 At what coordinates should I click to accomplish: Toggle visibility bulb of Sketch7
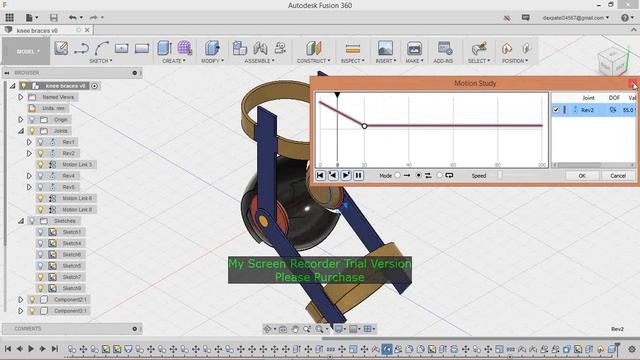pos(40,277)
